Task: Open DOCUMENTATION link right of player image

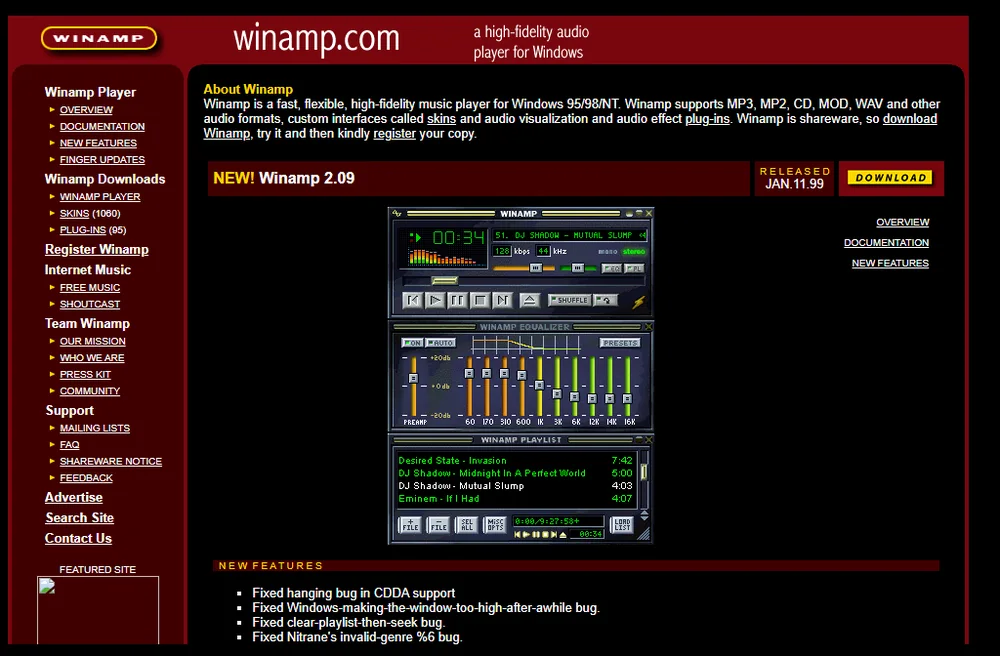Action: click(886, 242)
